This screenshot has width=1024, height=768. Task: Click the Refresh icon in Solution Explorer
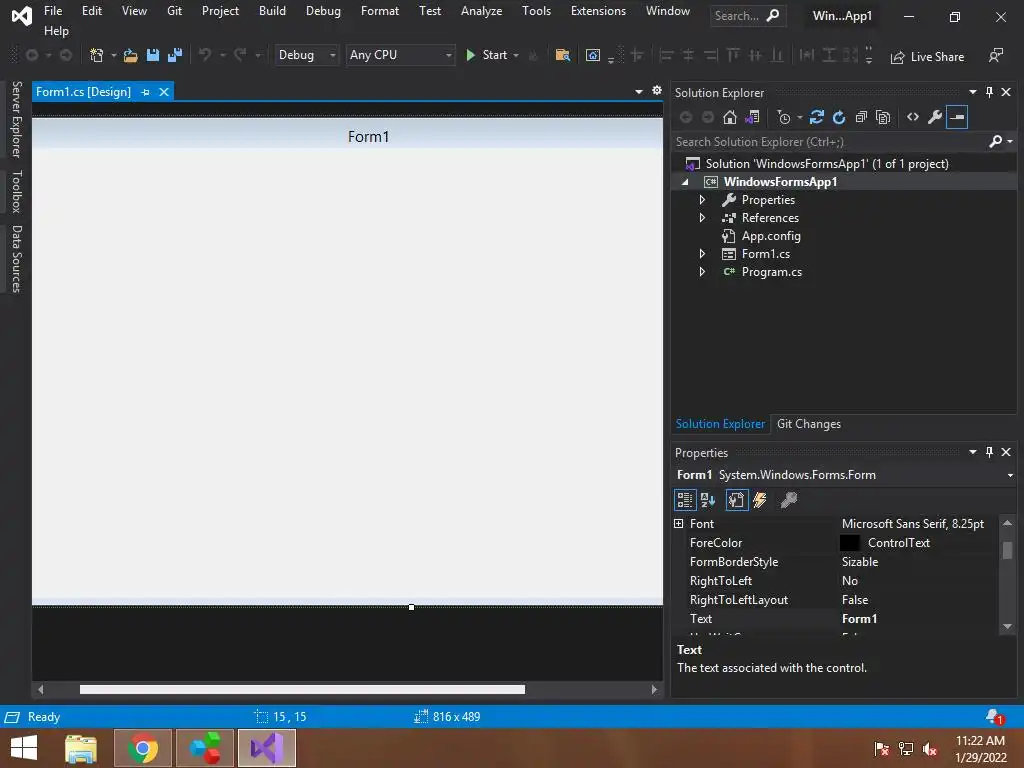pos(839,118)
